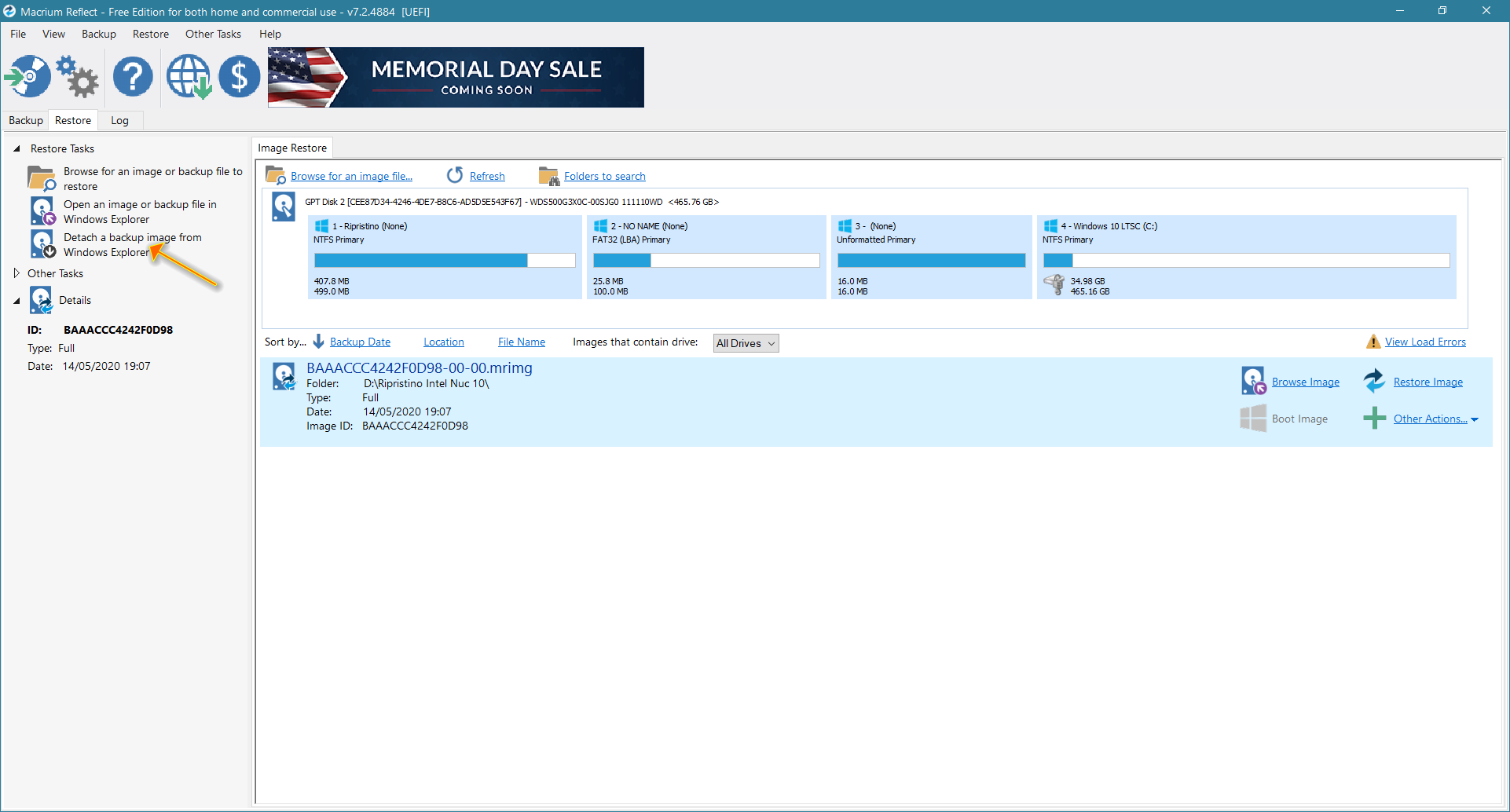Click the partition 4 Windows 10 LTSC usage bar
The image size is (1510, 812).
click(x=1246, y=260)
